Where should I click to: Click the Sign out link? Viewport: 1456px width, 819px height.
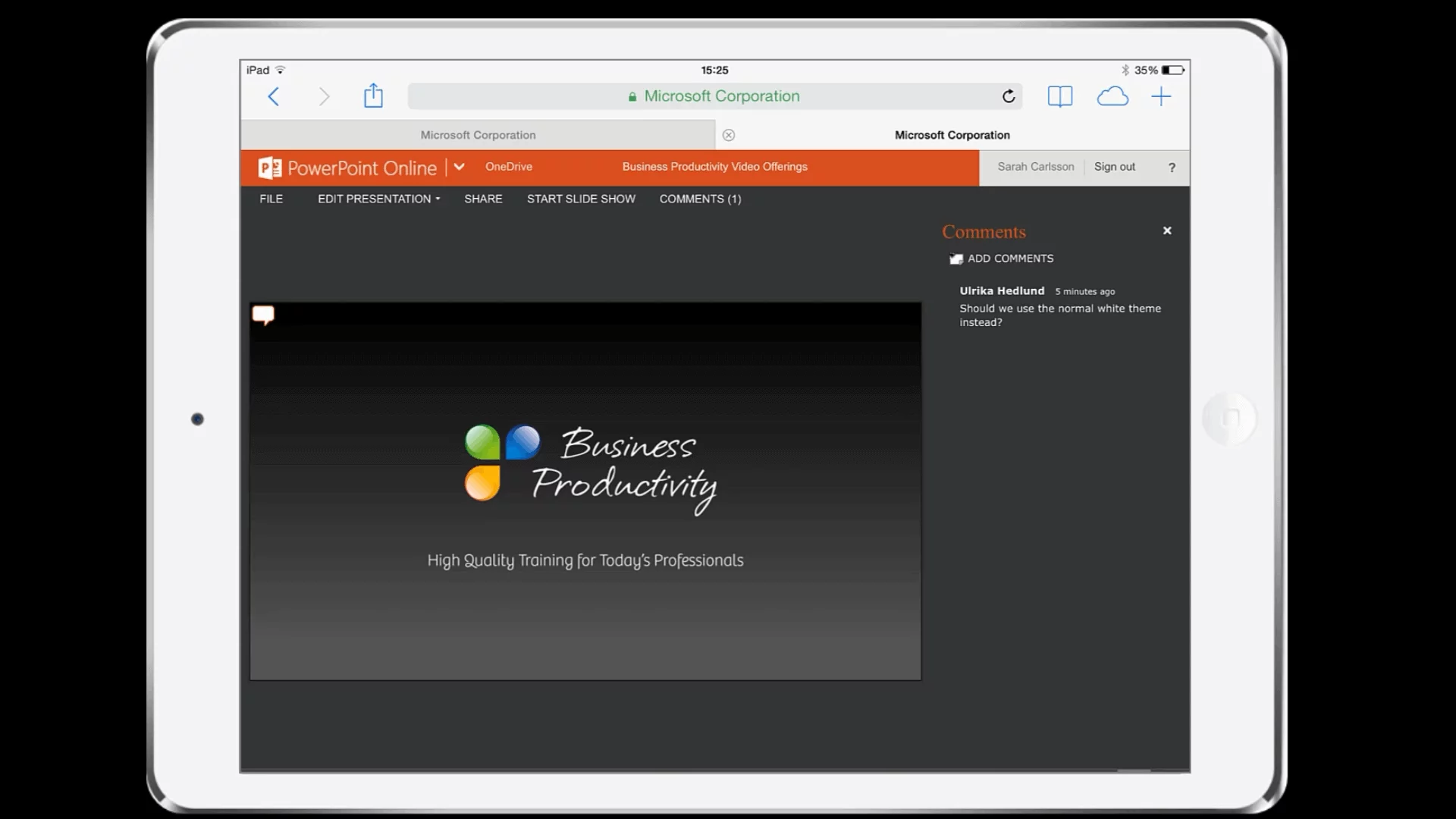1114,167
